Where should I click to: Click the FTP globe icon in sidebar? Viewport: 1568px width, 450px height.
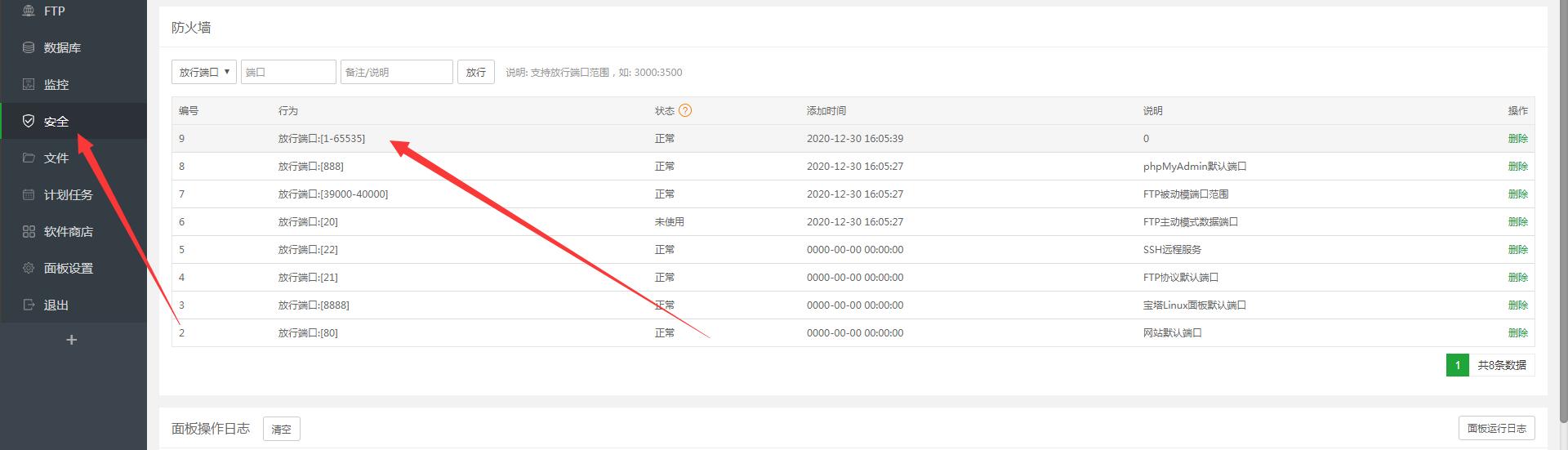pos(29,11)
